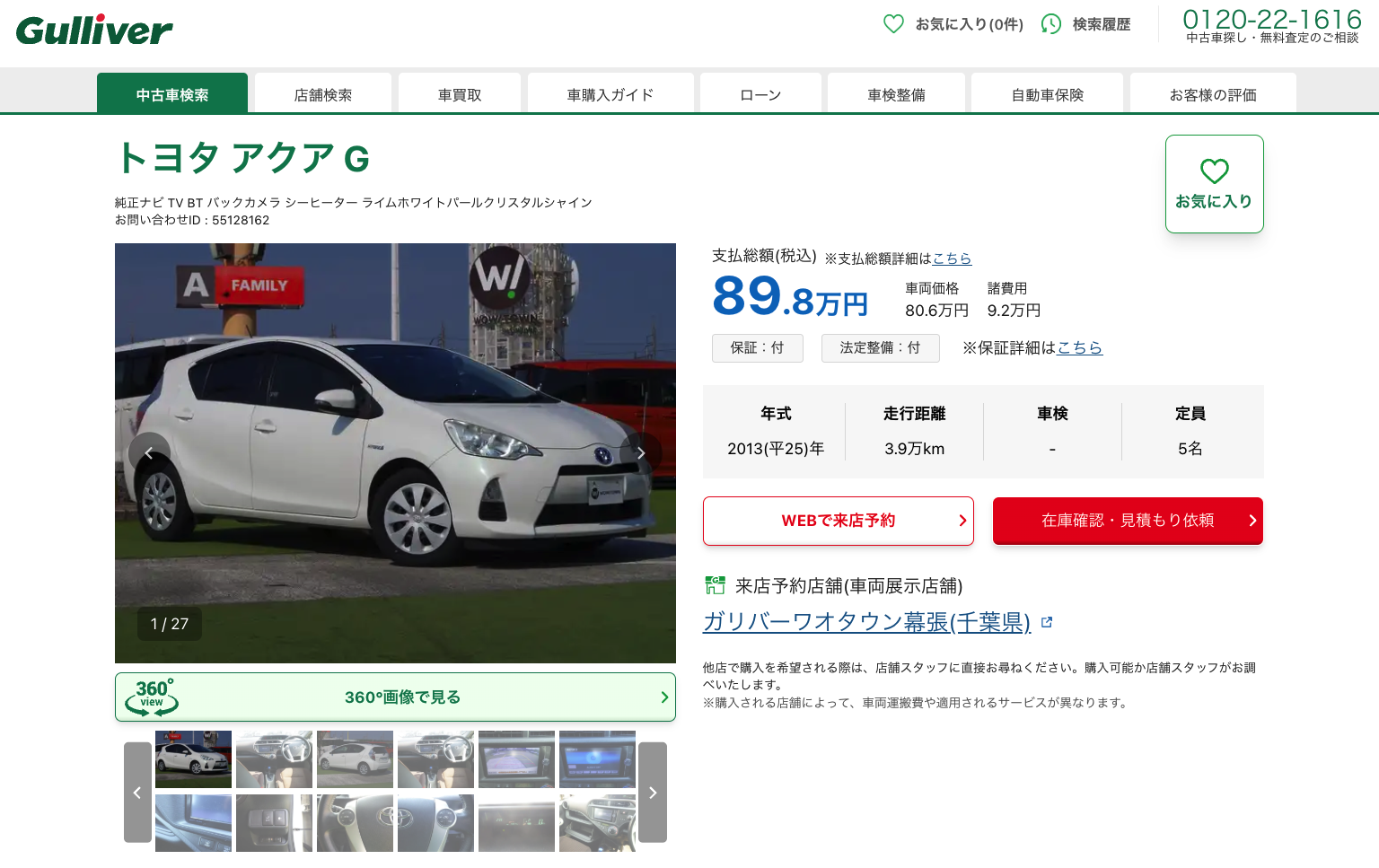Click the phone number 0120-22-1616
Image resolution: width=1379 pixels, height=868 pixels.
point(1272,19)
